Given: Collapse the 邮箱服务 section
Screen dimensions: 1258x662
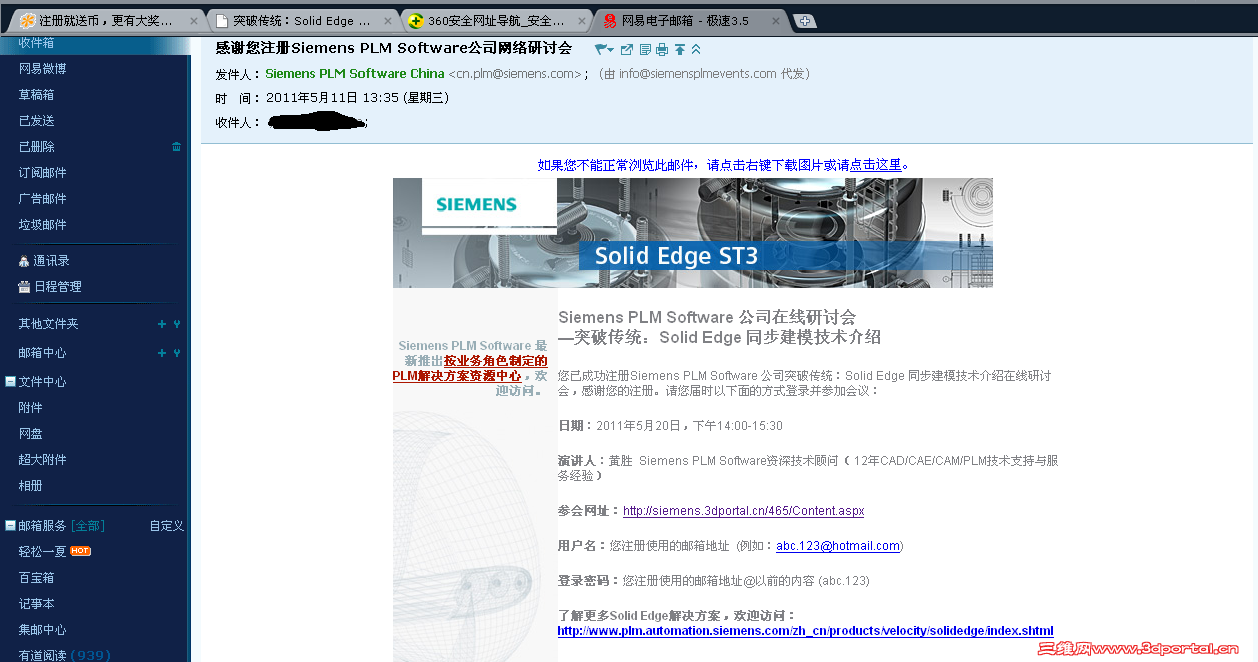Looking at the screenshot, I should pos(10,526).
